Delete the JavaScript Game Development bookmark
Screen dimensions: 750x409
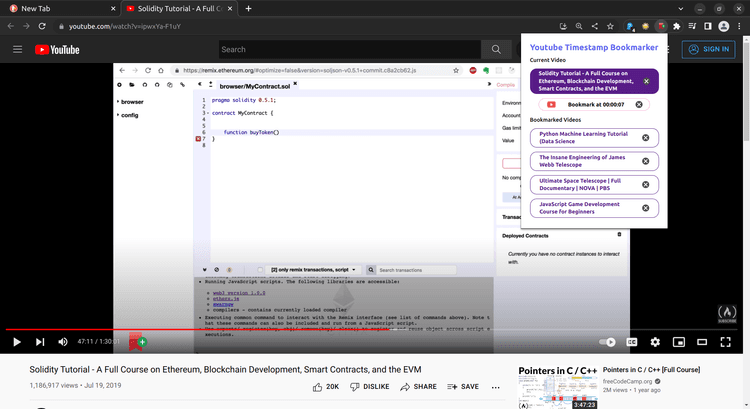[x=646, y=208]
